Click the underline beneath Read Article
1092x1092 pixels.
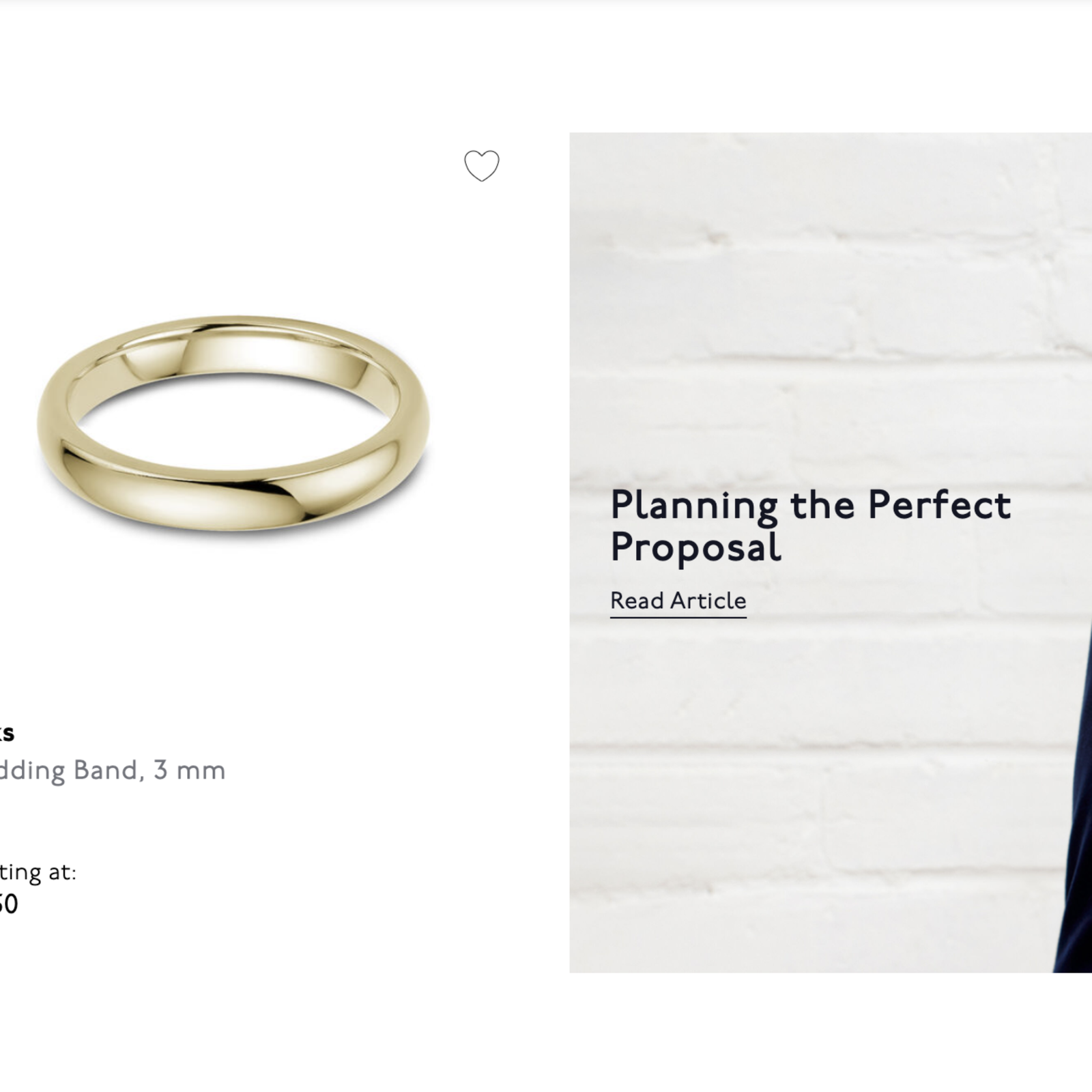[678, 617]
